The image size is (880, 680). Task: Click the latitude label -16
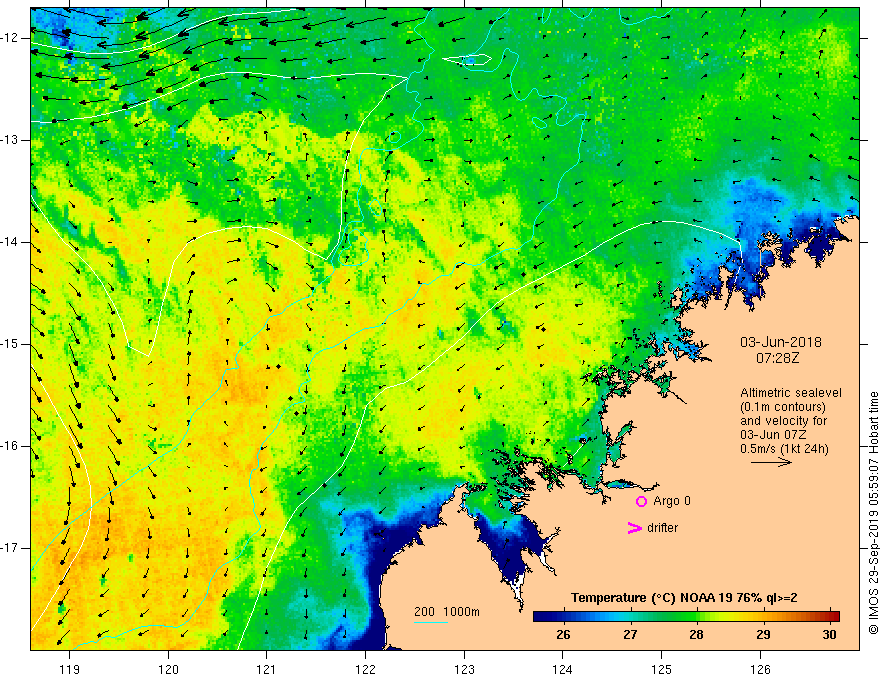point(10,446)
